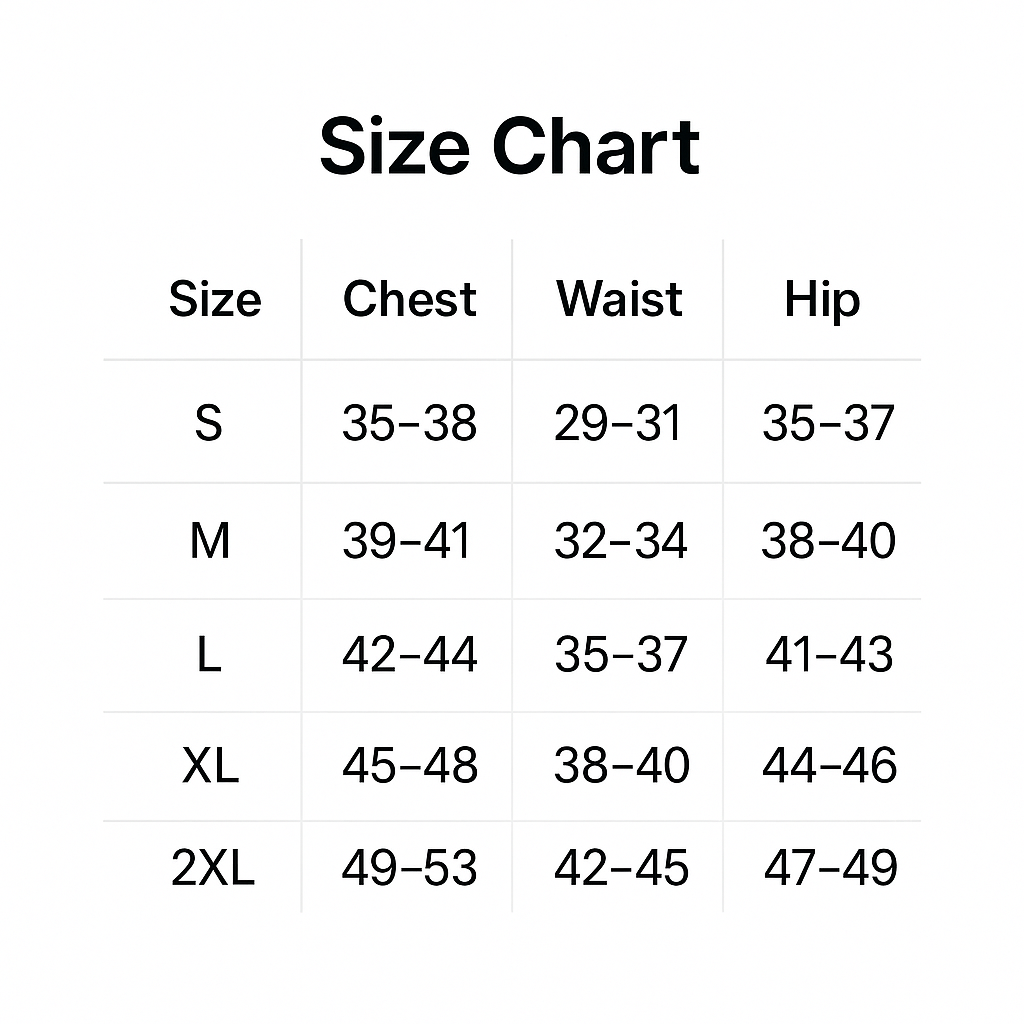Select the Waist column header
1024x1024 pixels.
click(619, 299)
